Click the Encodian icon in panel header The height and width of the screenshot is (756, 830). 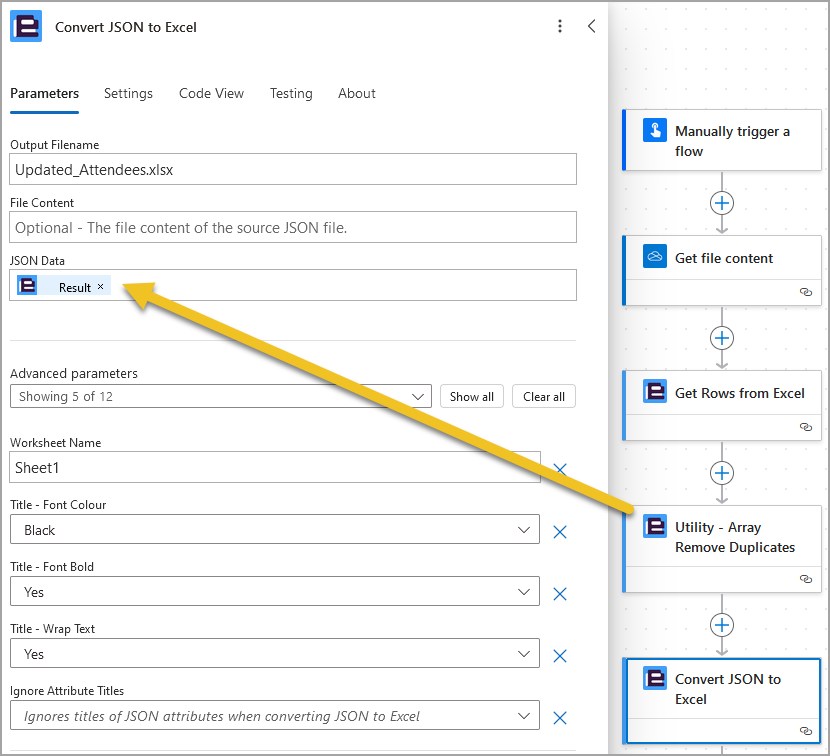coord(26,26)
